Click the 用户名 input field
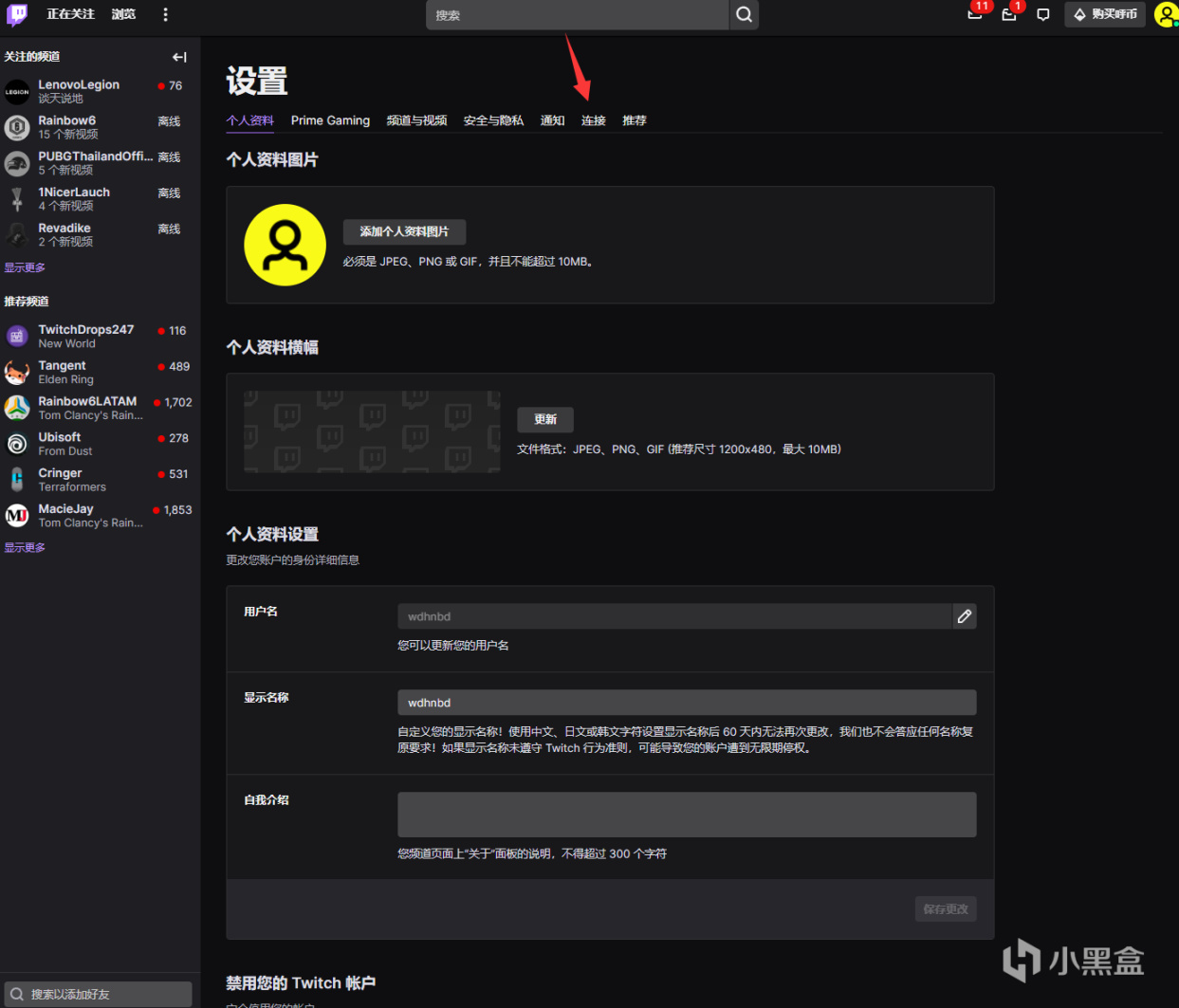Viewport: 1179px width, 1008px height. click(x=674, y=616)
